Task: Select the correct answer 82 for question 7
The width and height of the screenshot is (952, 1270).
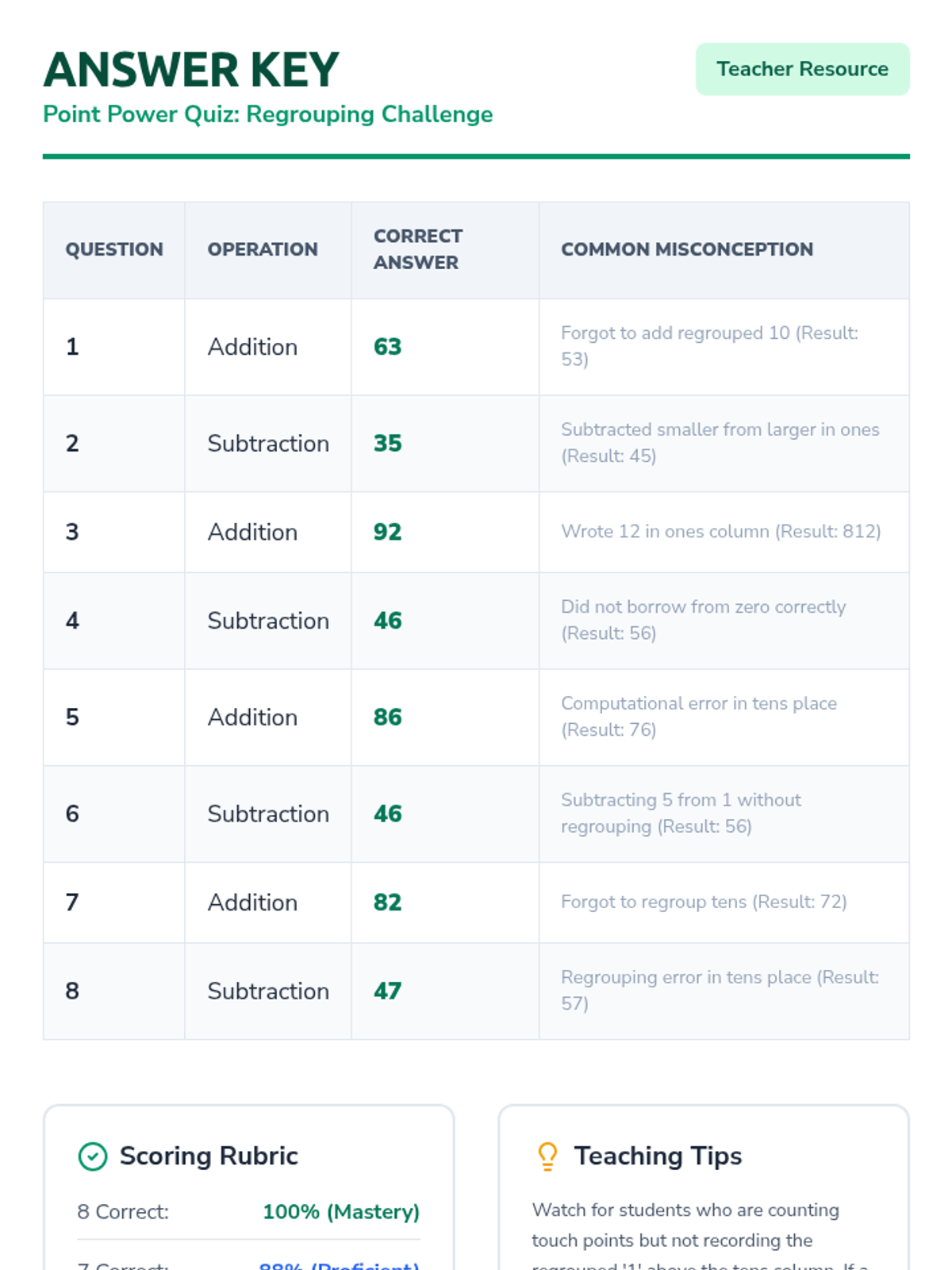Action: pos(388,902)
